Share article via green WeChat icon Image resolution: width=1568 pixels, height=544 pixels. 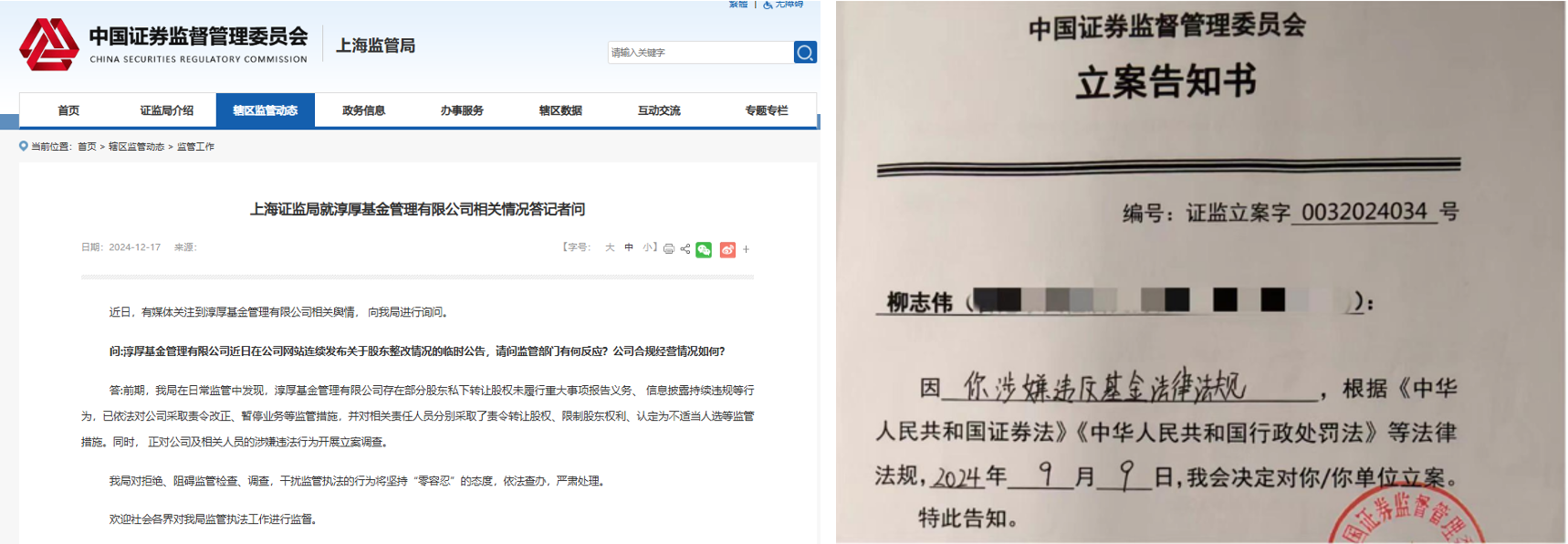[x=704, y=249]
